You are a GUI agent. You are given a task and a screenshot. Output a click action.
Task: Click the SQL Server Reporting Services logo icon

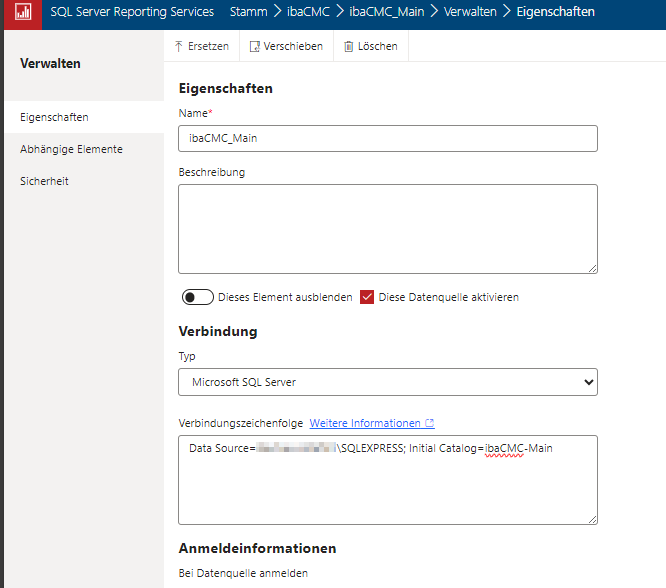(20, 13)
